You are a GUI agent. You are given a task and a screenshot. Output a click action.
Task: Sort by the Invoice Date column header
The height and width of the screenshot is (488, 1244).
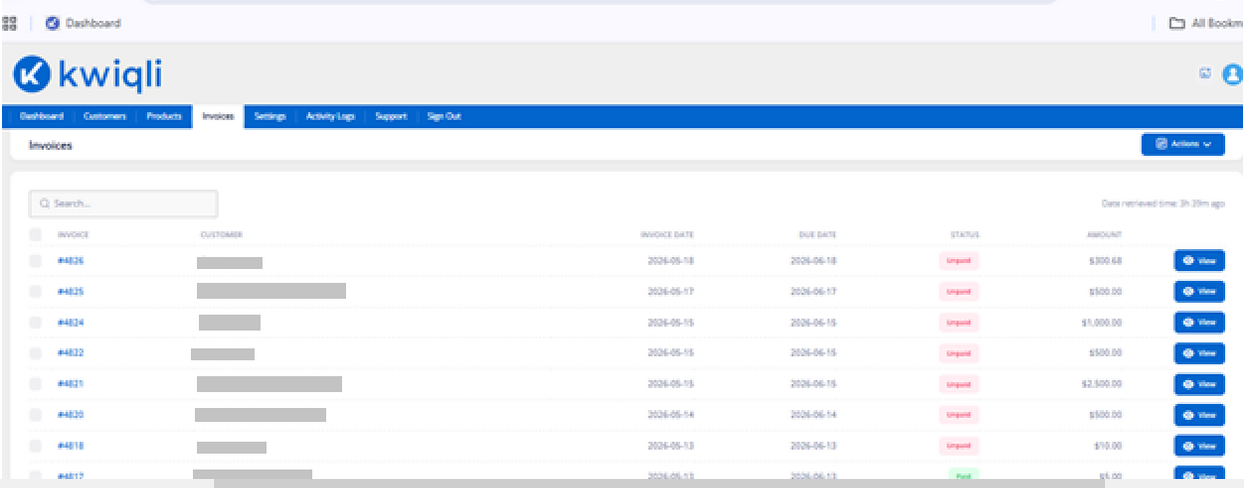click(x=667, y=235)
